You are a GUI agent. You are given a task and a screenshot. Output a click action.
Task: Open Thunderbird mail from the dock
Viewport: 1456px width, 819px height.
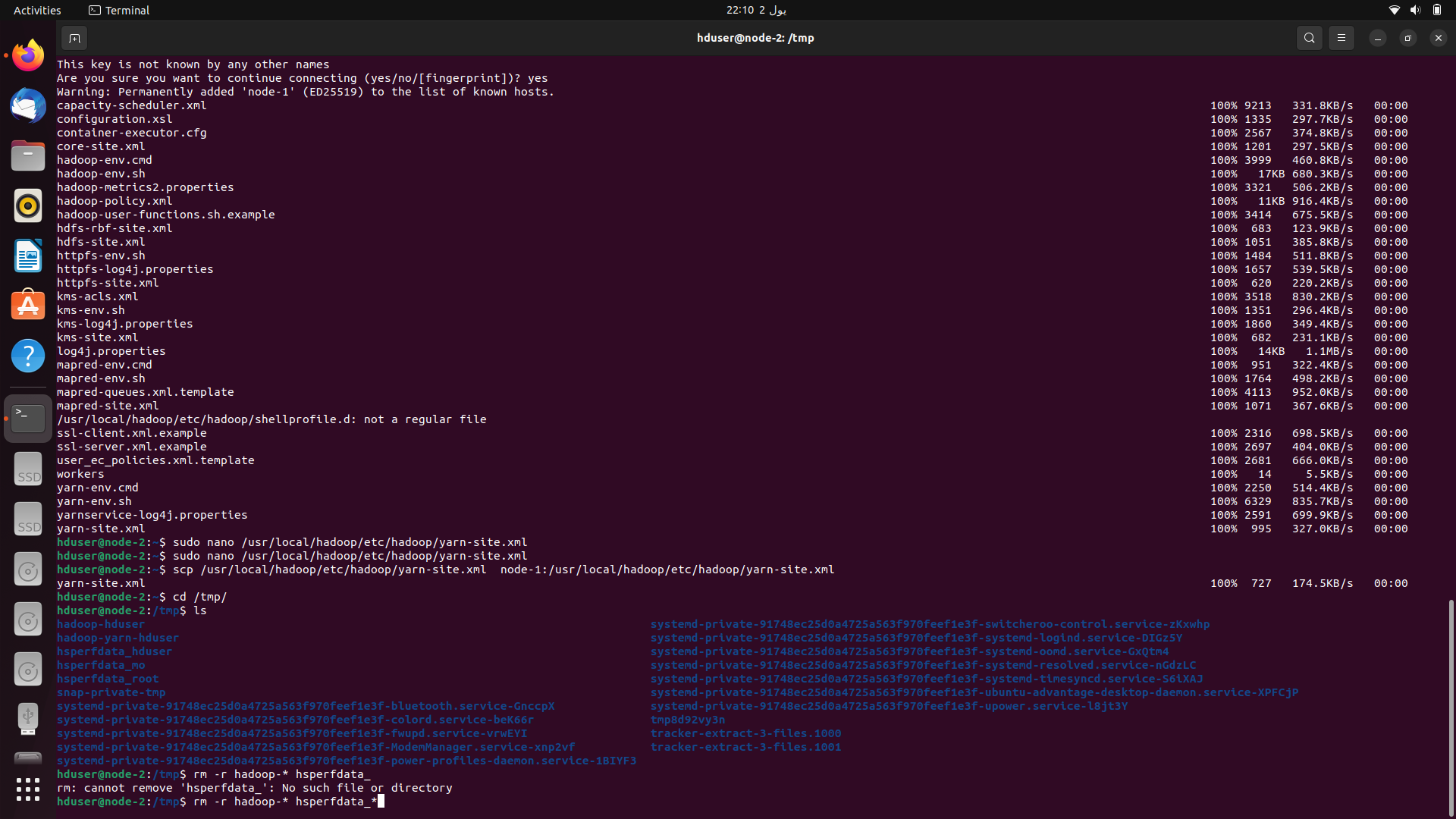(28, 105)
